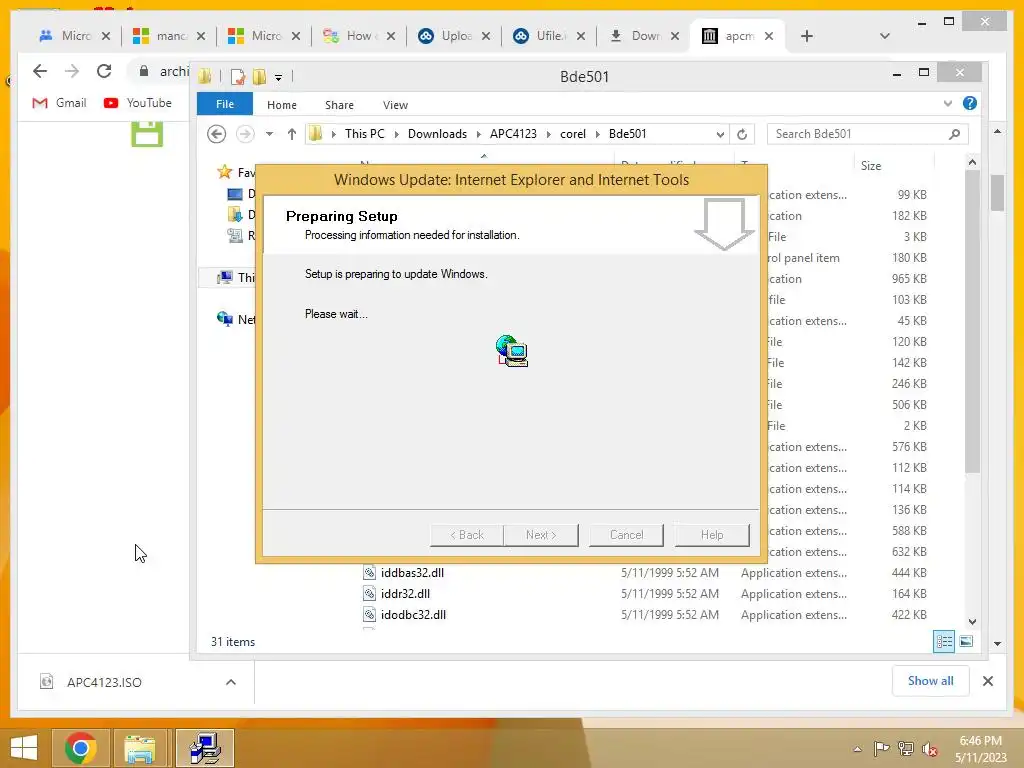Click the Chrome back arrow
Viewport: 1024px width, 768px height.
click(x=40, y=71)
